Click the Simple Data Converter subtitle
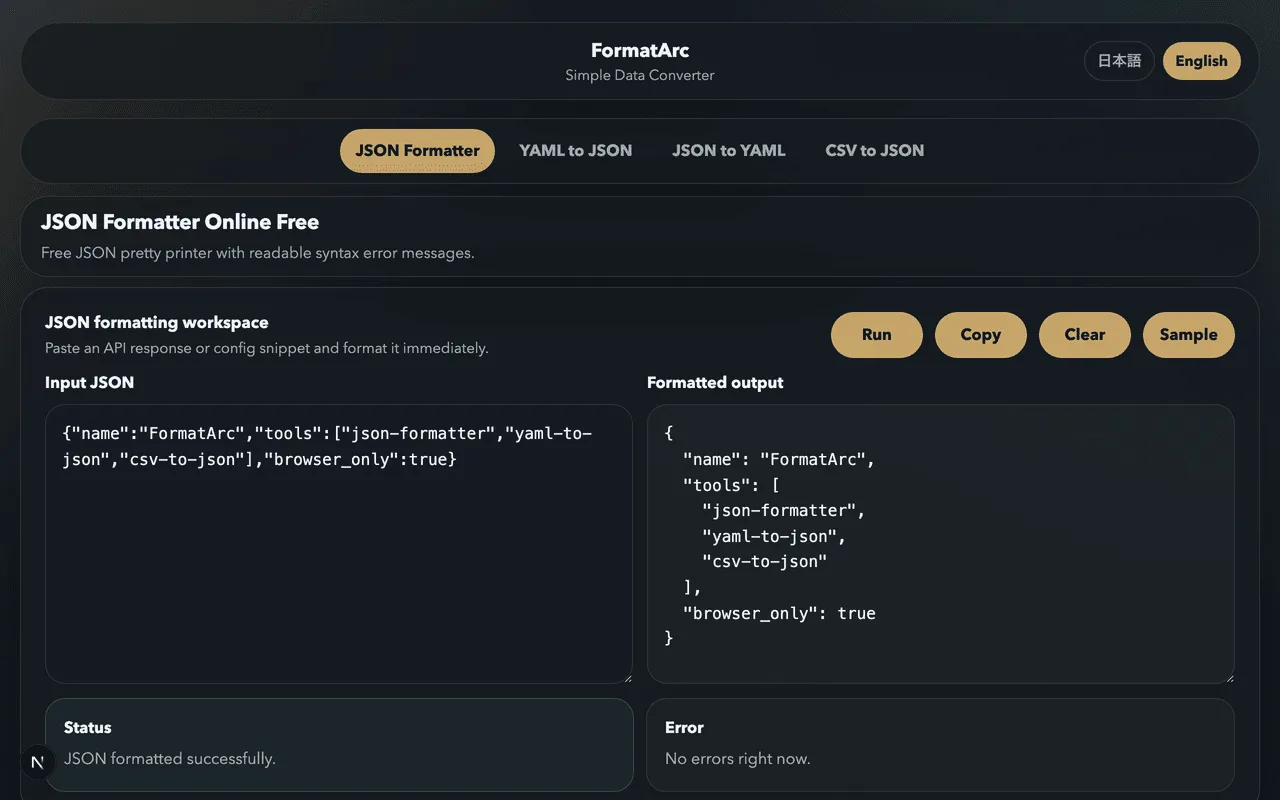 639,75
